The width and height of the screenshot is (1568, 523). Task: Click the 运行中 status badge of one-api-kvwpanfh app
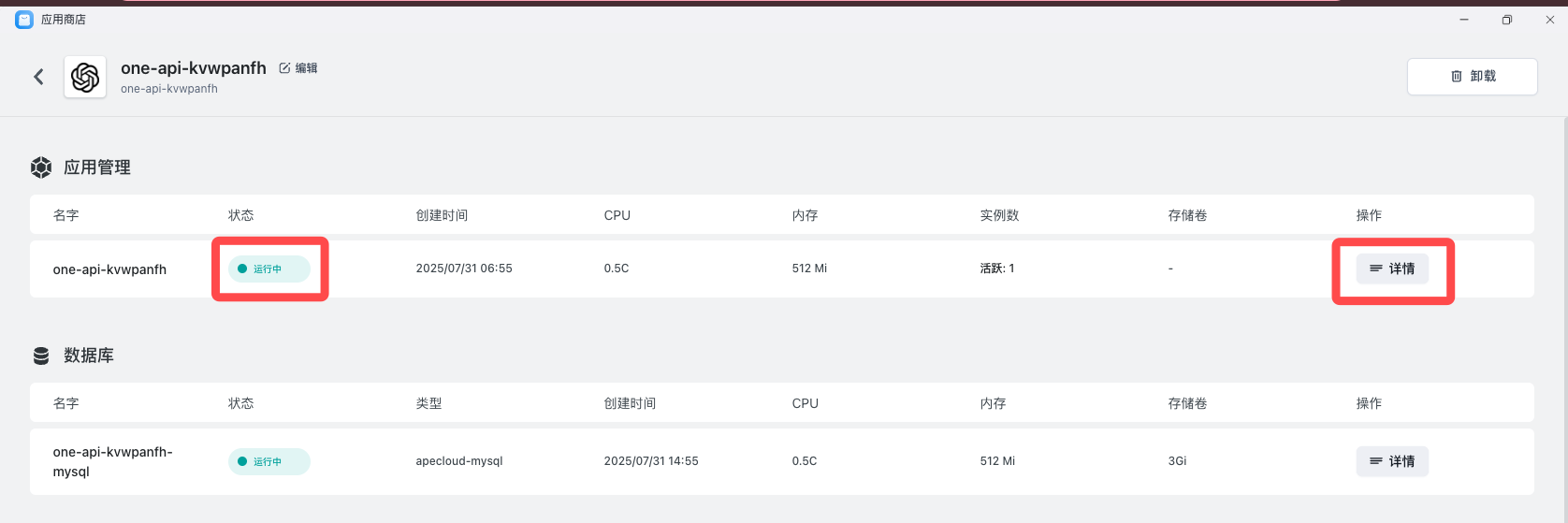[269, 269]
